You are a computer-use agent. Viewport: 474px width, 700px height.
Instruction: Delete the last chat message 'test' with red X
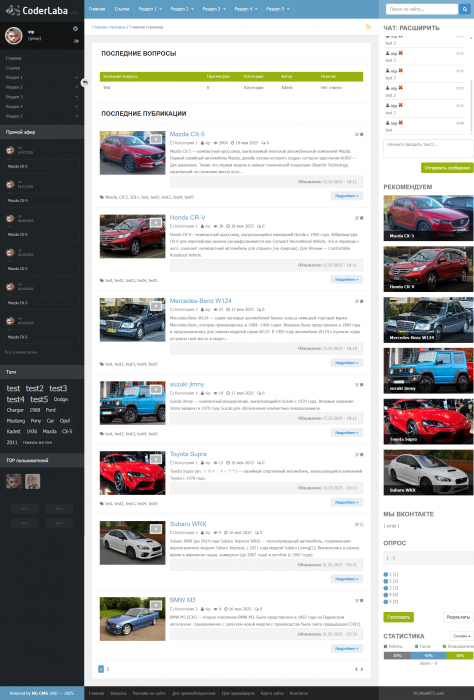(400, 122)
